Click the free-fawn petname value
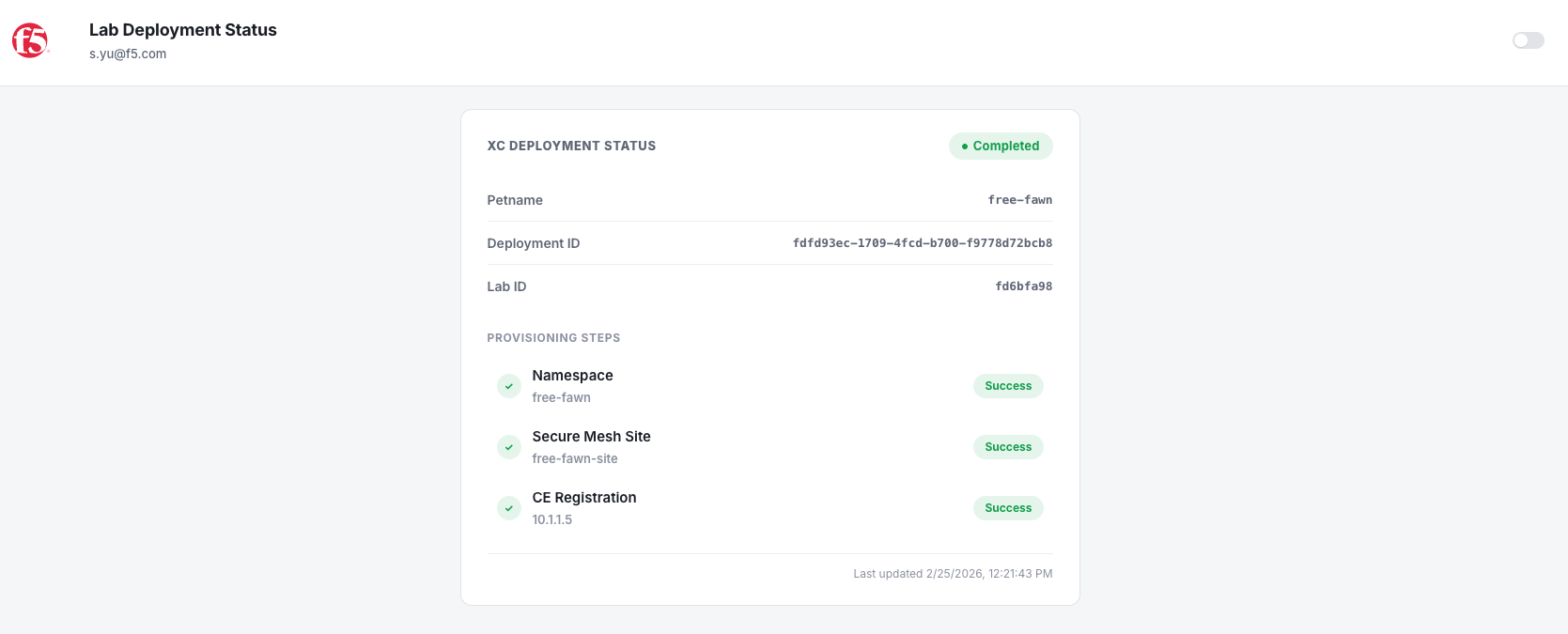This screenshot has height=634, width=1568. coord(1020,200)
